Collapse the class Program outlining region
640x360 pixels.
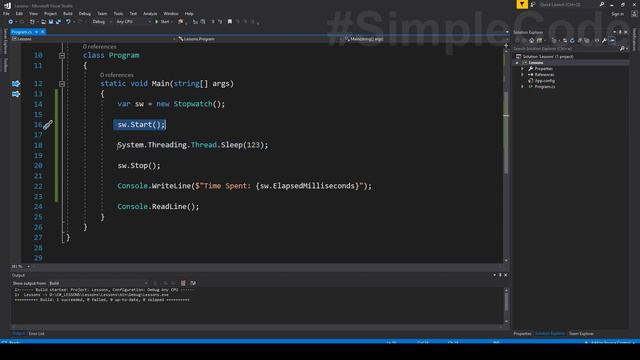pos(62,55)
